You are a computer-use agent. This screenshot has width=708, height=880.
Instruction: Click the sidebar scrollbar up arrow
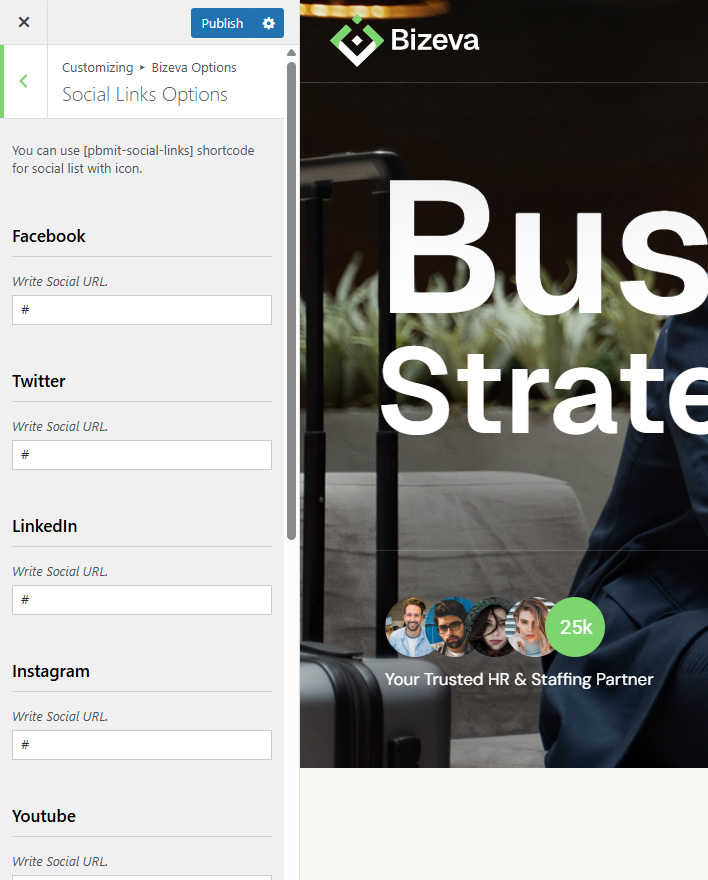pos(291,53)
